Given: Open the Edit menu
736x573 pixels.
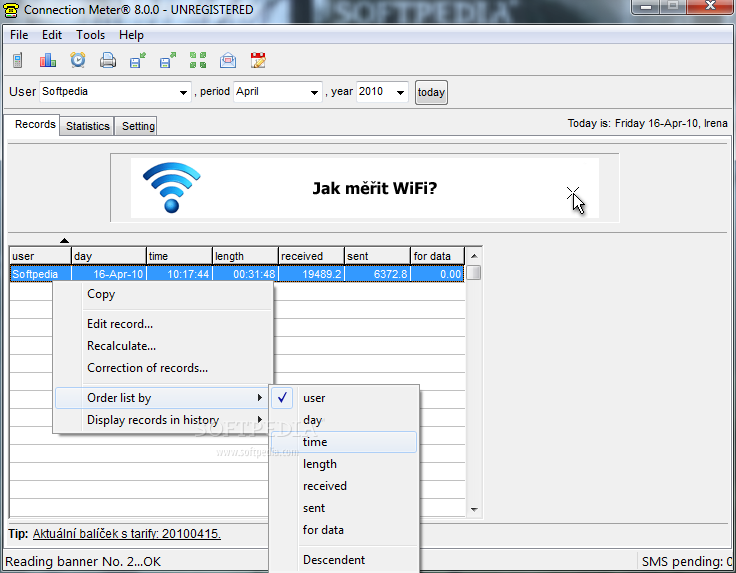Looking at the screenshot, I should (52, 35).
